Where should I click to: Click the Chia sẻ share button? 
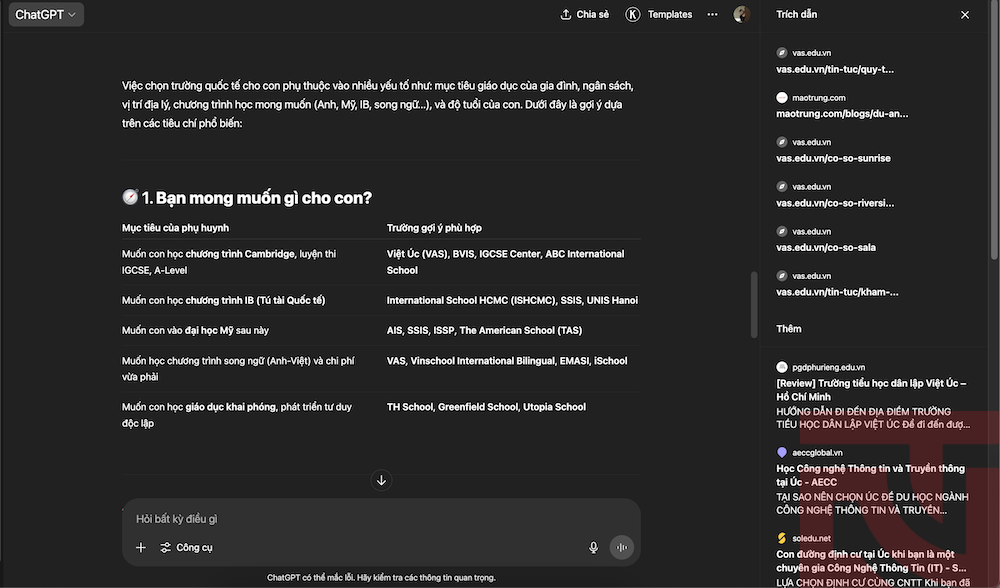tap(585, 15)
